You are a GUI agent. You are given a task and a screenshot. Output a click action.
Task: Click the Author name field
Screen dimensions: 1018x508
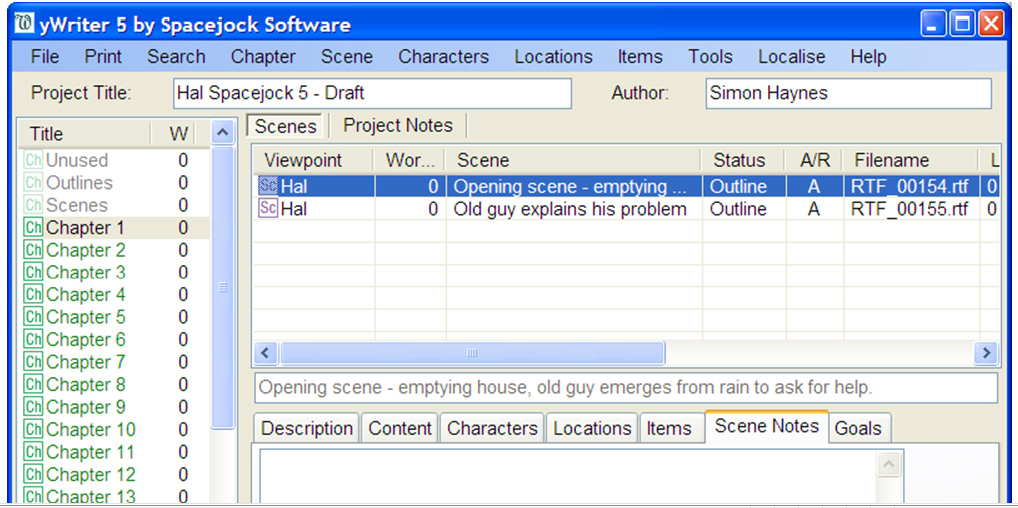click(849, 94)
